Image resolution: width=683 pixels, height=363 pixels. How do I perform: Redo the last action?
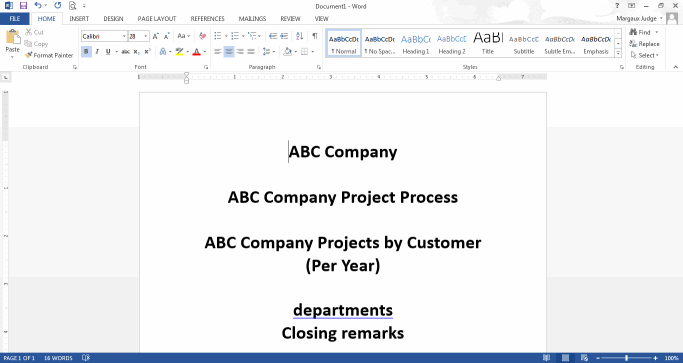[57, 6]
